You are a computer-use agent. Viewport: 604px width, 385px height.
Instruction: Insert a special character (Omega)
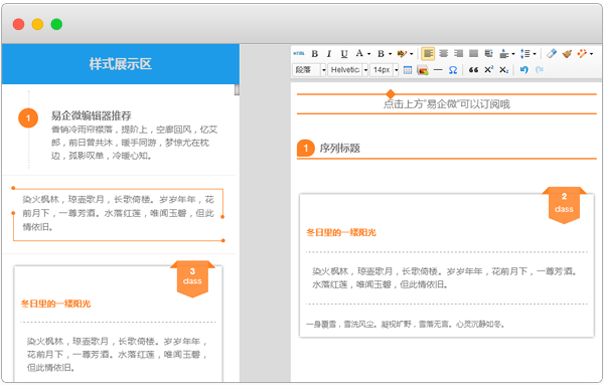[453, 70]
